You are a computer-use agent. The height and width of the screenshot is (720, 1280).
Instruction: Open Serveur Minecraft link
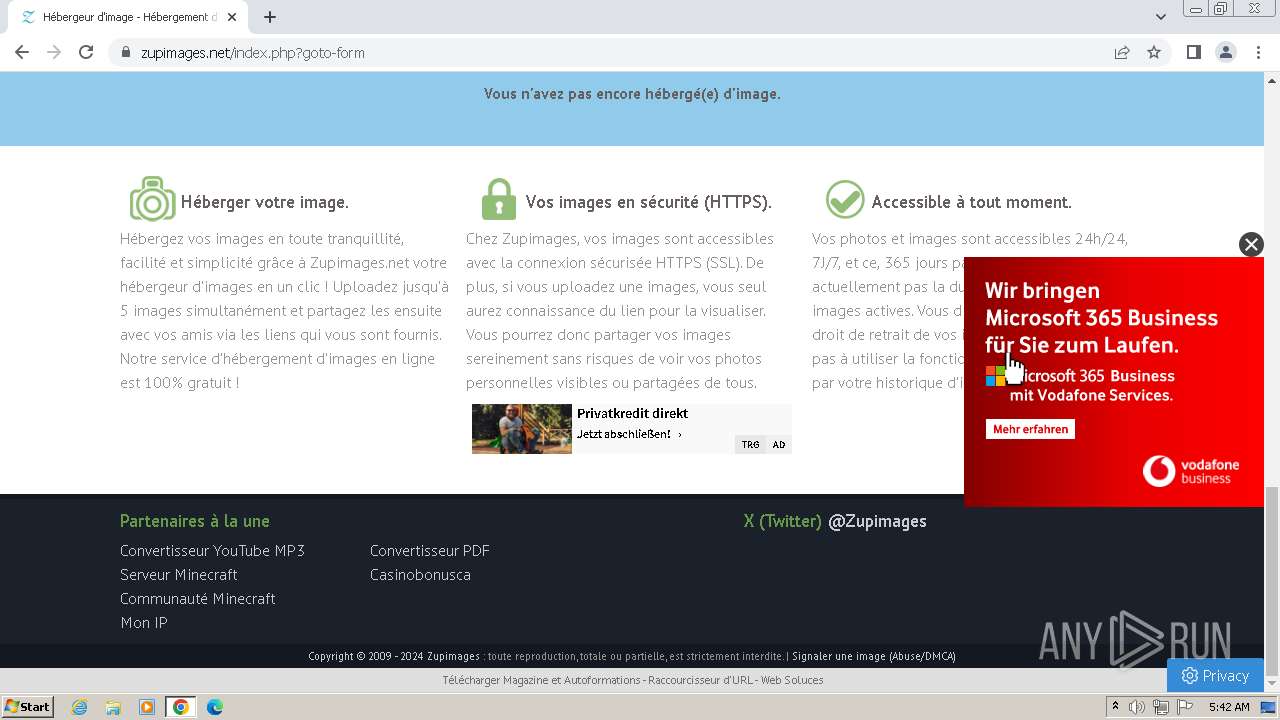click(x=179, y=575)
